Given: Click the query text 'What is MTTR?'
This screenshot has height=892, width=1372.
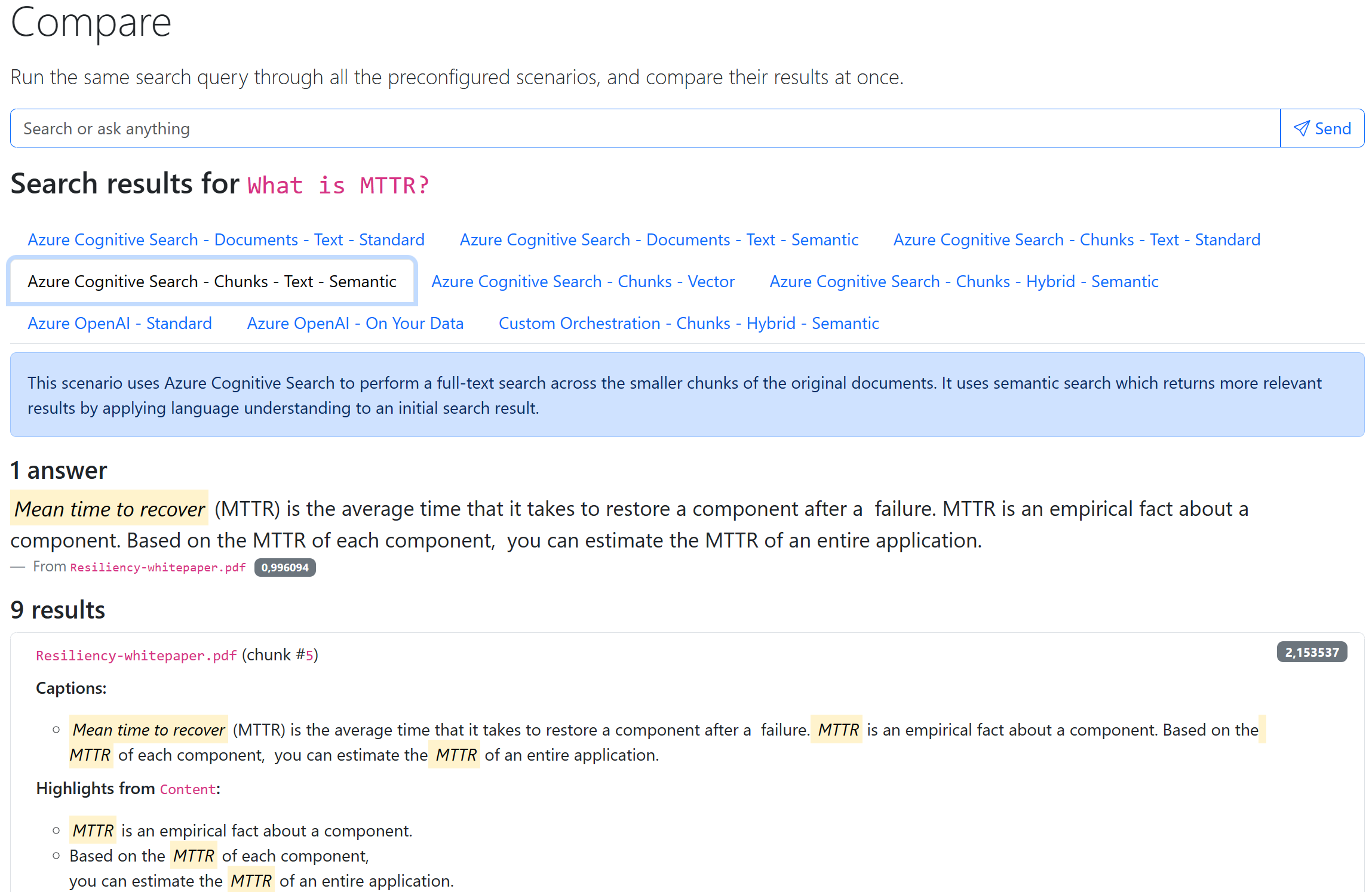Looking at the screenshot, I should coord(339,185).
